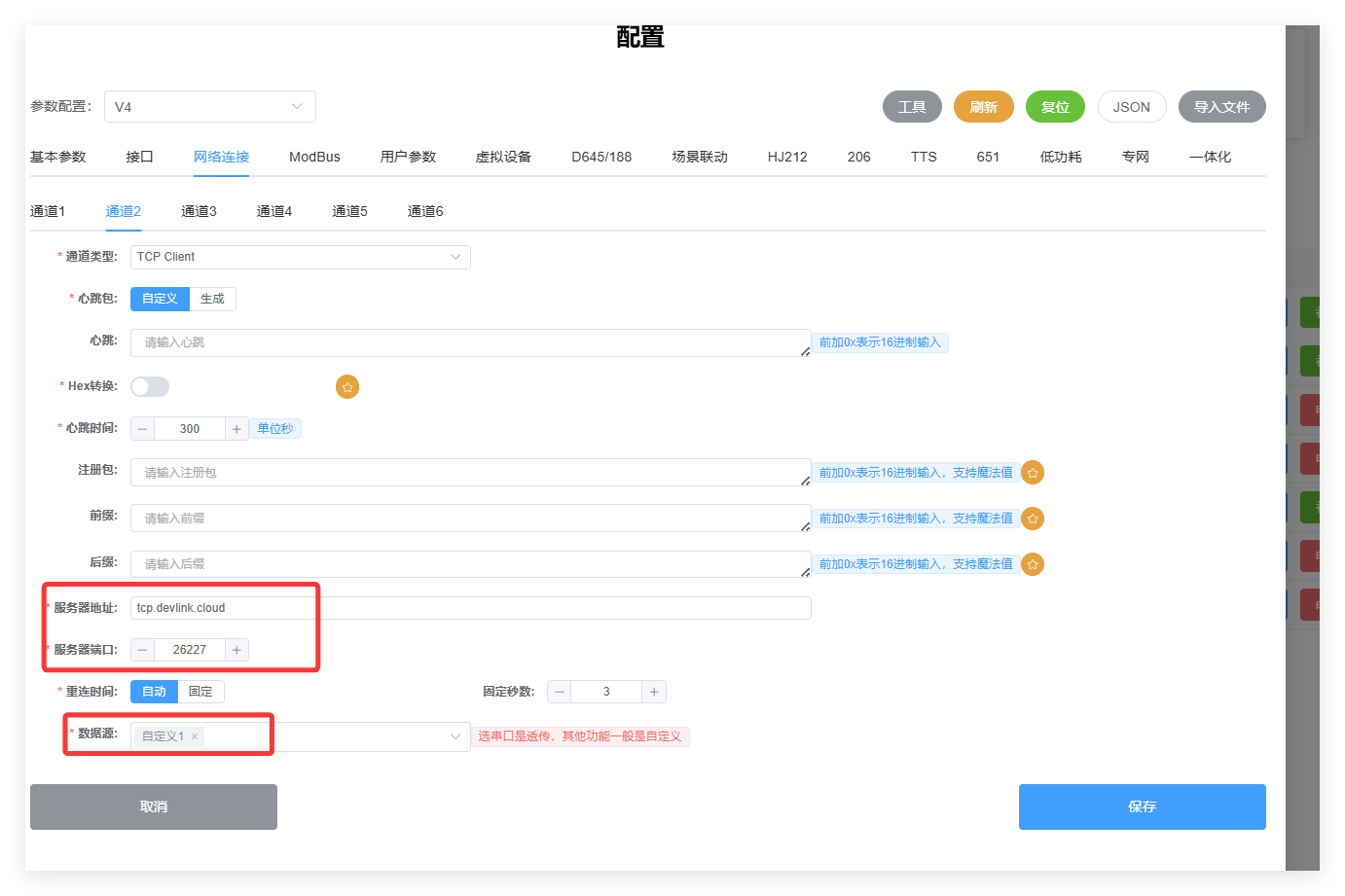Switch to 通道3 channel tab
The width and height of the screenshot is (1345, 896).
199,211
